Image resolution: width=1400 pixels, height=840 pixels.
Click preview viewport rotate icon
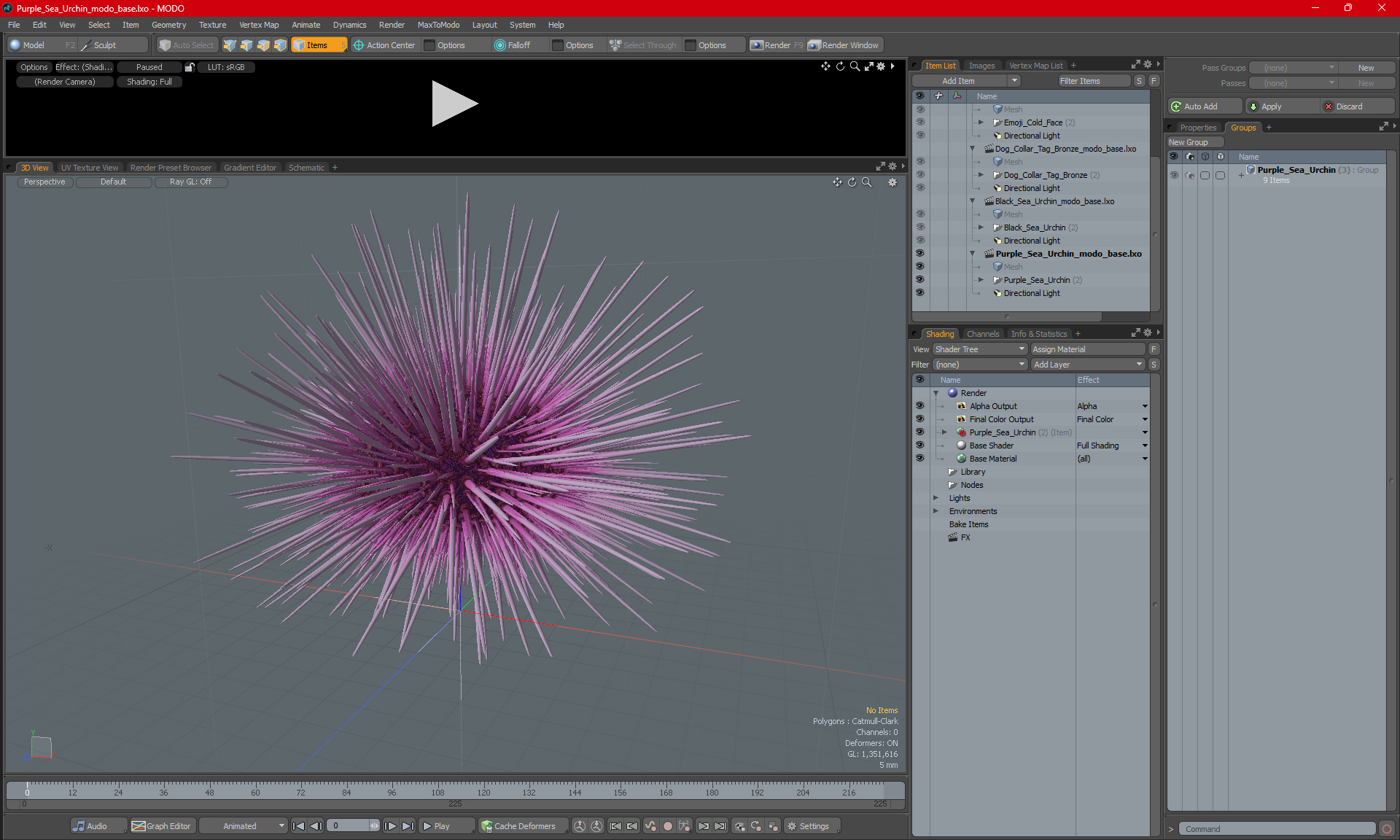click(840, 66)
